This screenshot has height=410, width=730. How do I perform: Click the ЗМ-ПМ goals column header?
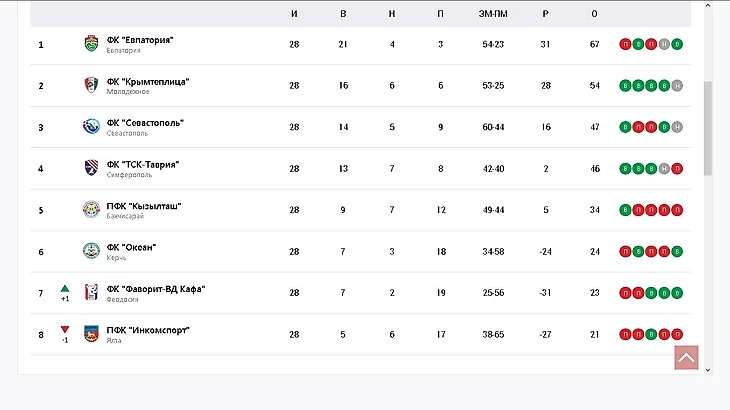coord(492,13)
